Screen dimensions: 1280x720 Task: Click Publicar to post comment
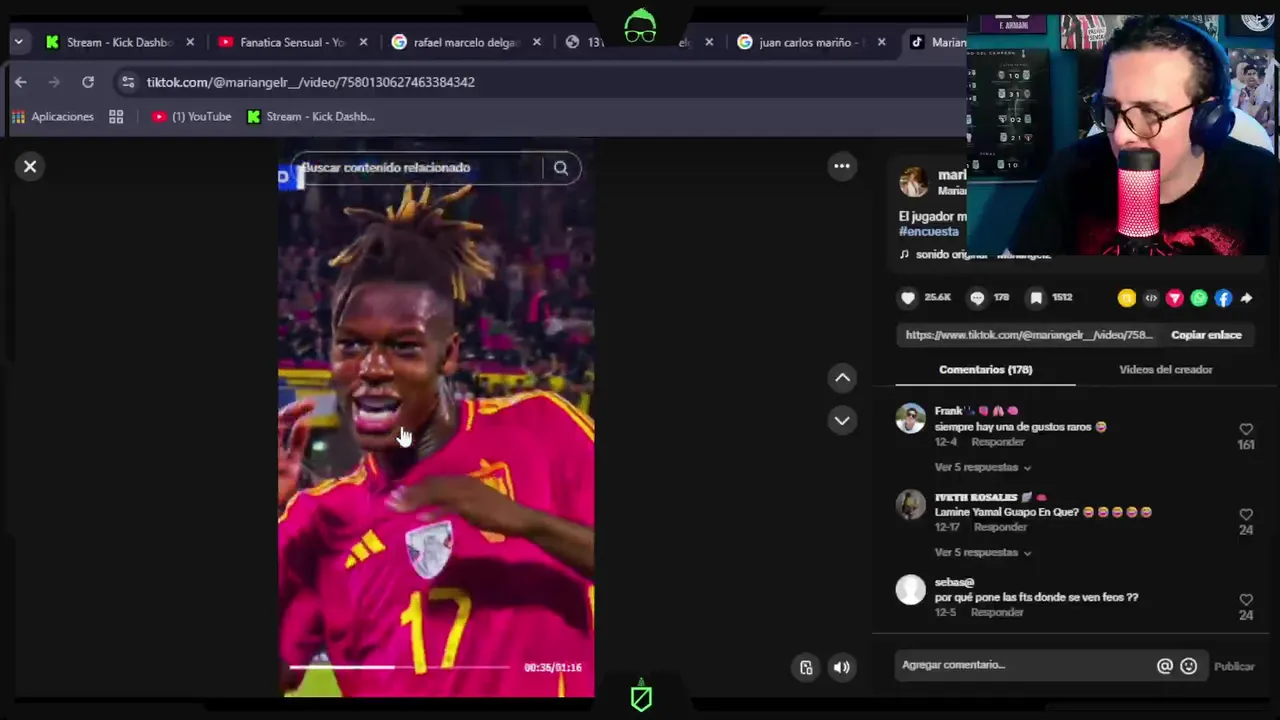[x=1234, y=667]
